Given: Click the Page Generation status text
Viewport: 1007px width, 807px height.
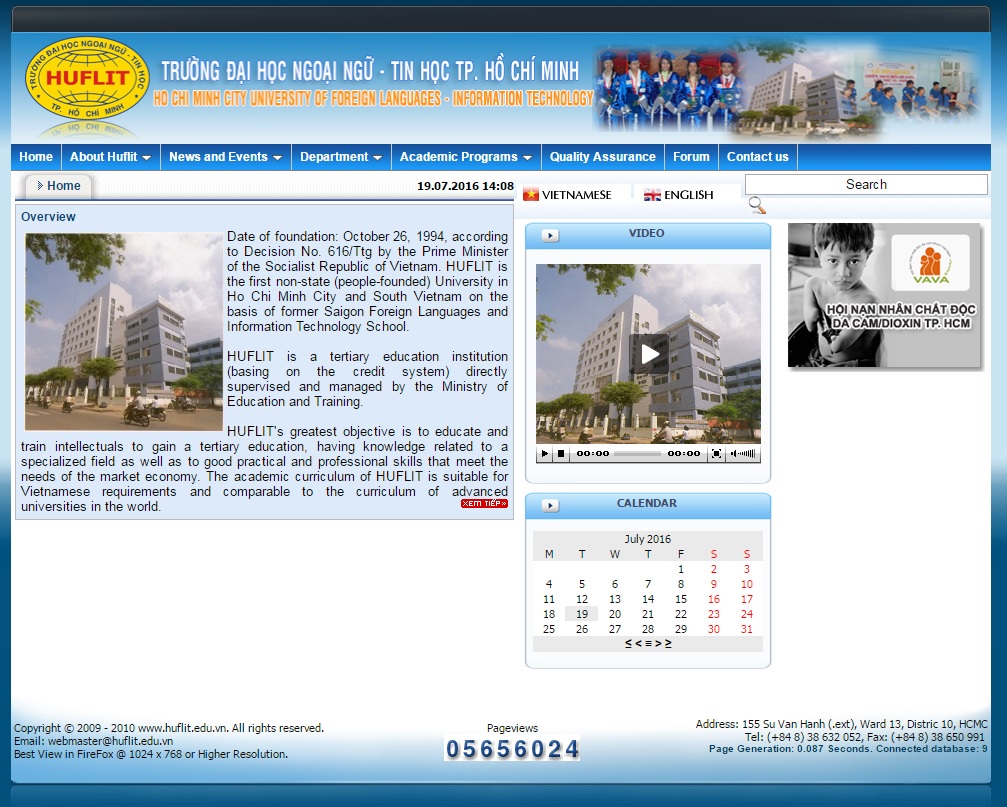Looking at the screenshot, I should 848,749.
